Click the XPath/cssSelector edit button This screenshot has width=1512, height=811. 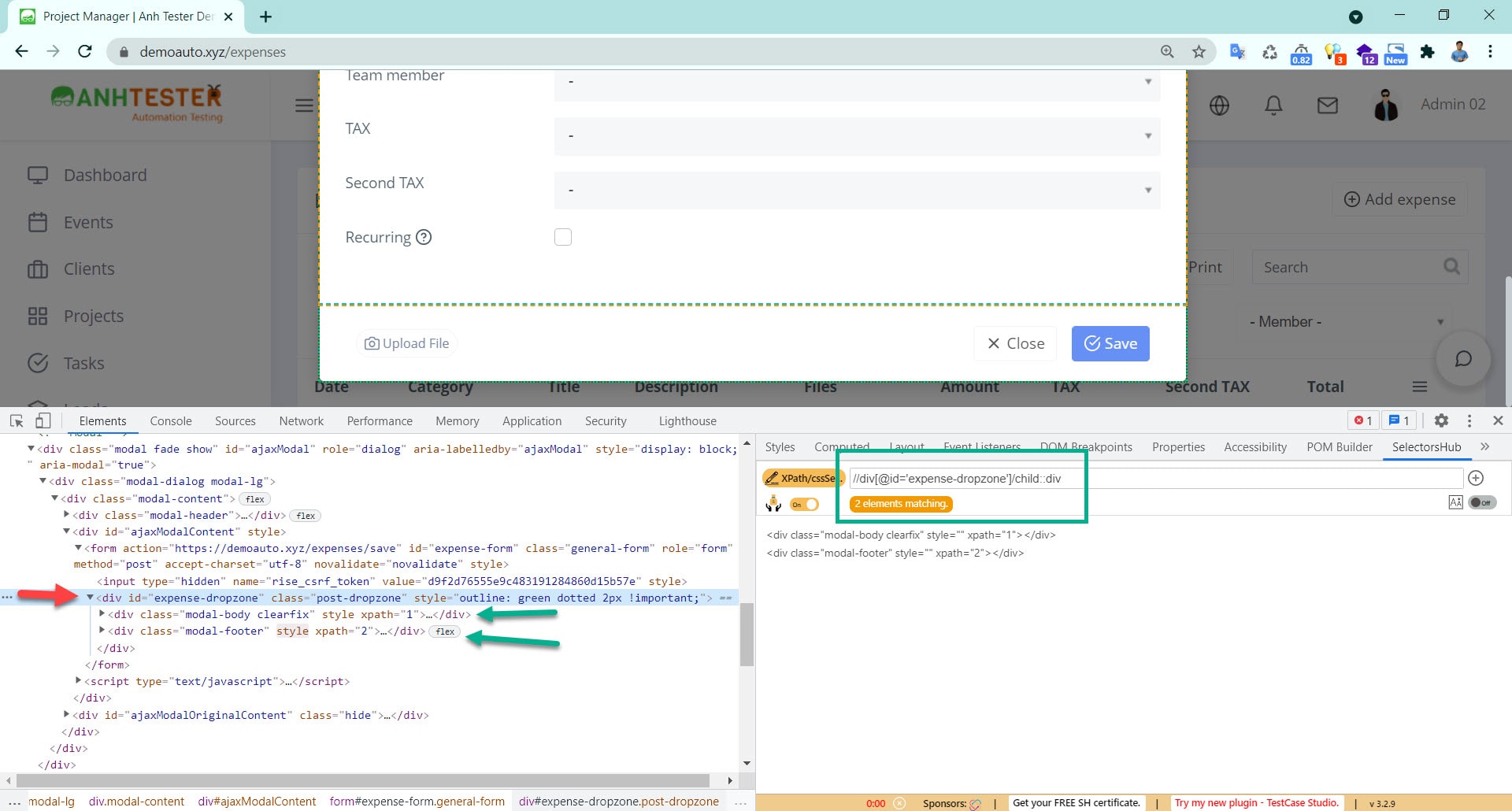(803, 478)
